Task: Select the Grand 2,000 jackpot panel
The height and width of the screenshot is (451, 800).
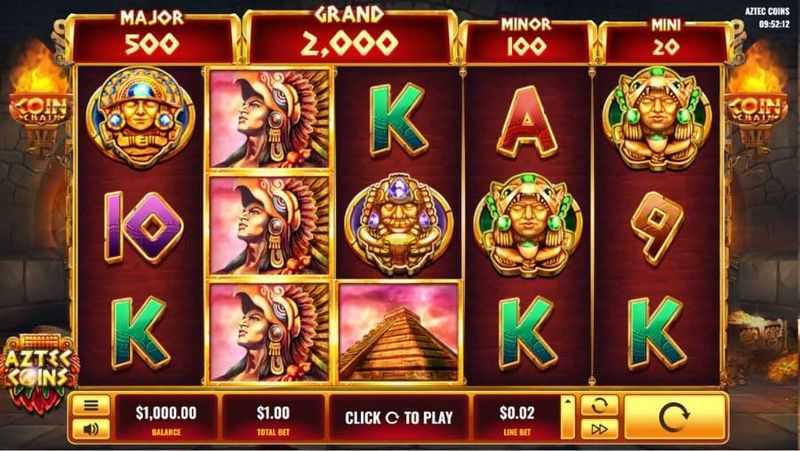Action: (349, 36)
